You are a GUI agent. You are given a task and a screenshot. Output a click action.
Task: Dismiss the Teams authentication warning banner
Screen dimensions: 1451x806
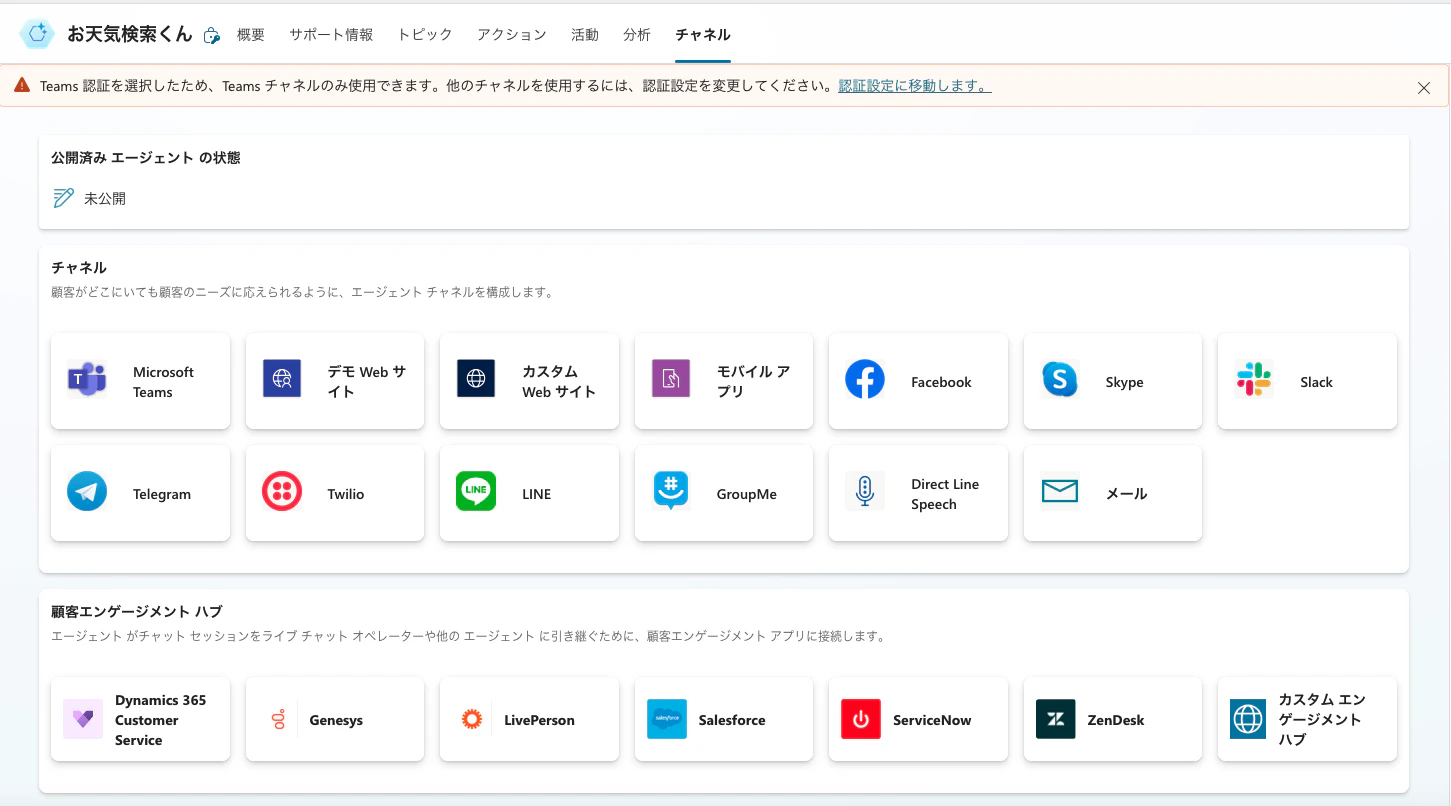pyautogui.click(x=1423, y=87)
